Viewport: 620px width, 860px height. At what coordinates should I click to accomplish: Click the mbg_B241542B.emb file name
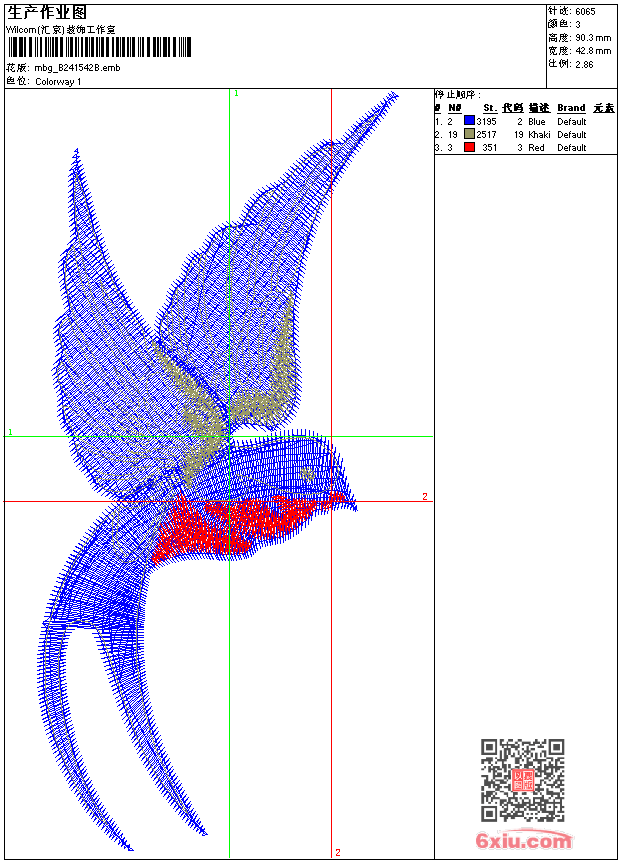click(x=77, y=68)
